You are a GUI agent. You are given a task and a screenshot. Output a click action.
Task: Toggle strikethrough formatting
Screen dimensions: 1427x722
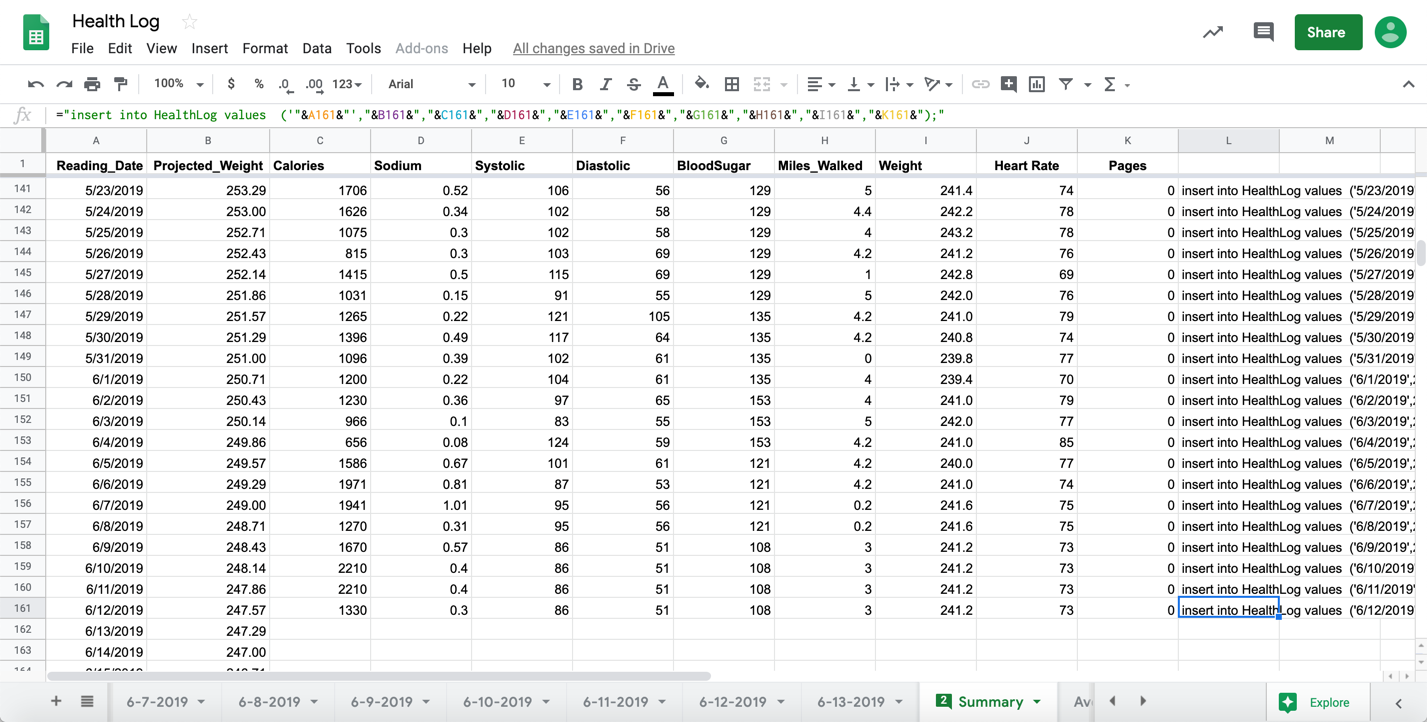pyautogui.click(x=633, y=85)
